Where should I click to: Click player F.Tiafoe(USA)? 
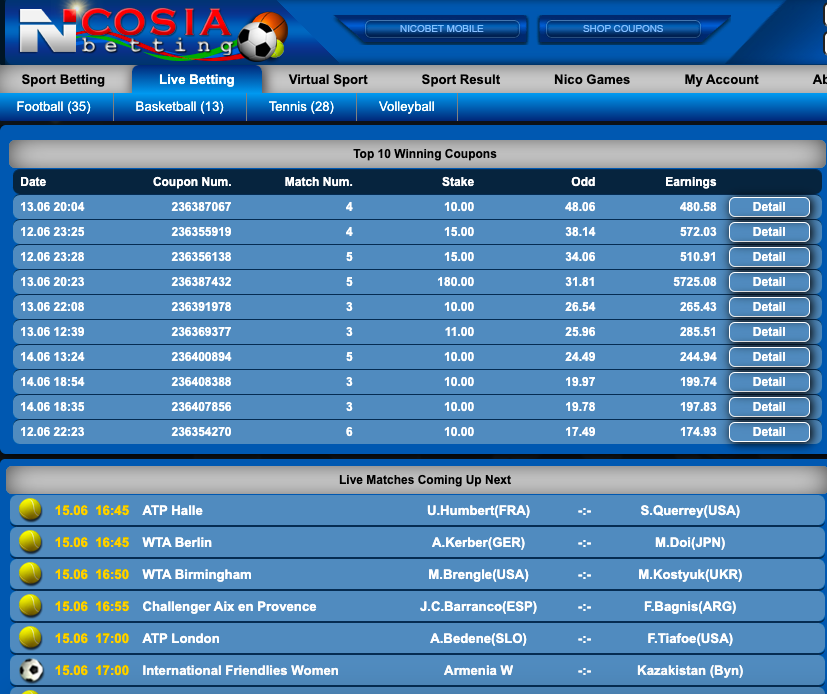690,639
